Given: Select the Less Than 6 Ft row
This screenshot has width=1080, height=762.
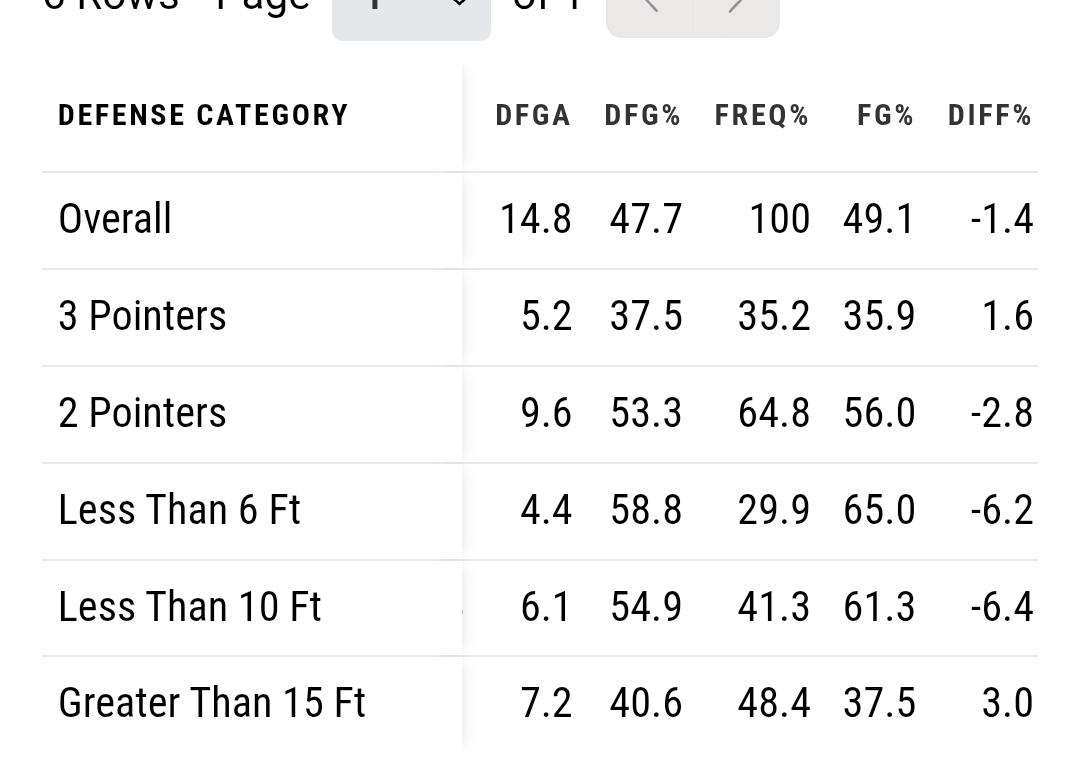Looking at the screenshot, I should (539, 511).
